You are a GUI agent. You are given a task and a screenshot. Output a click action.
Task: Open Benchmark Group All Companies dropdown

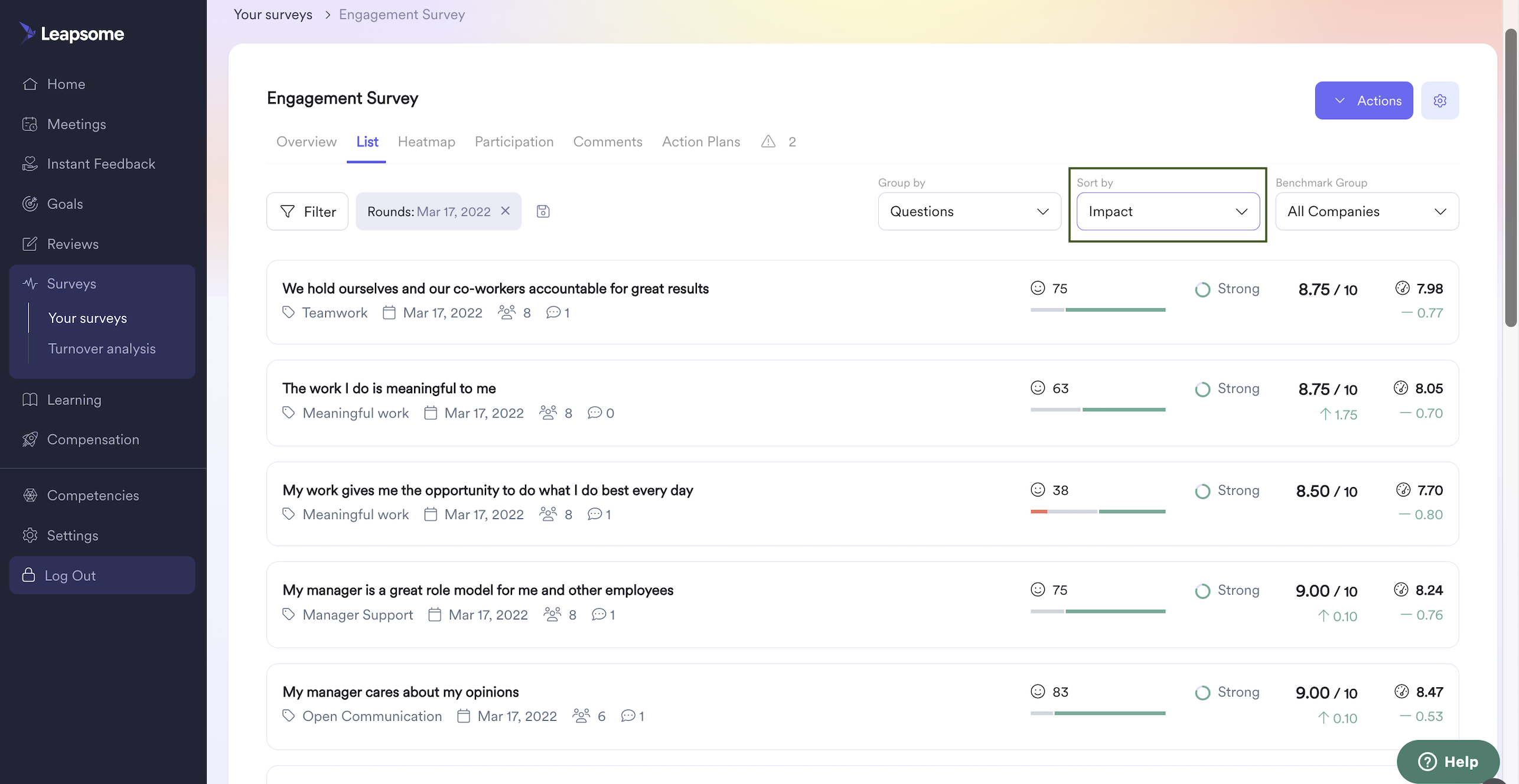[x=1366, y=211]
